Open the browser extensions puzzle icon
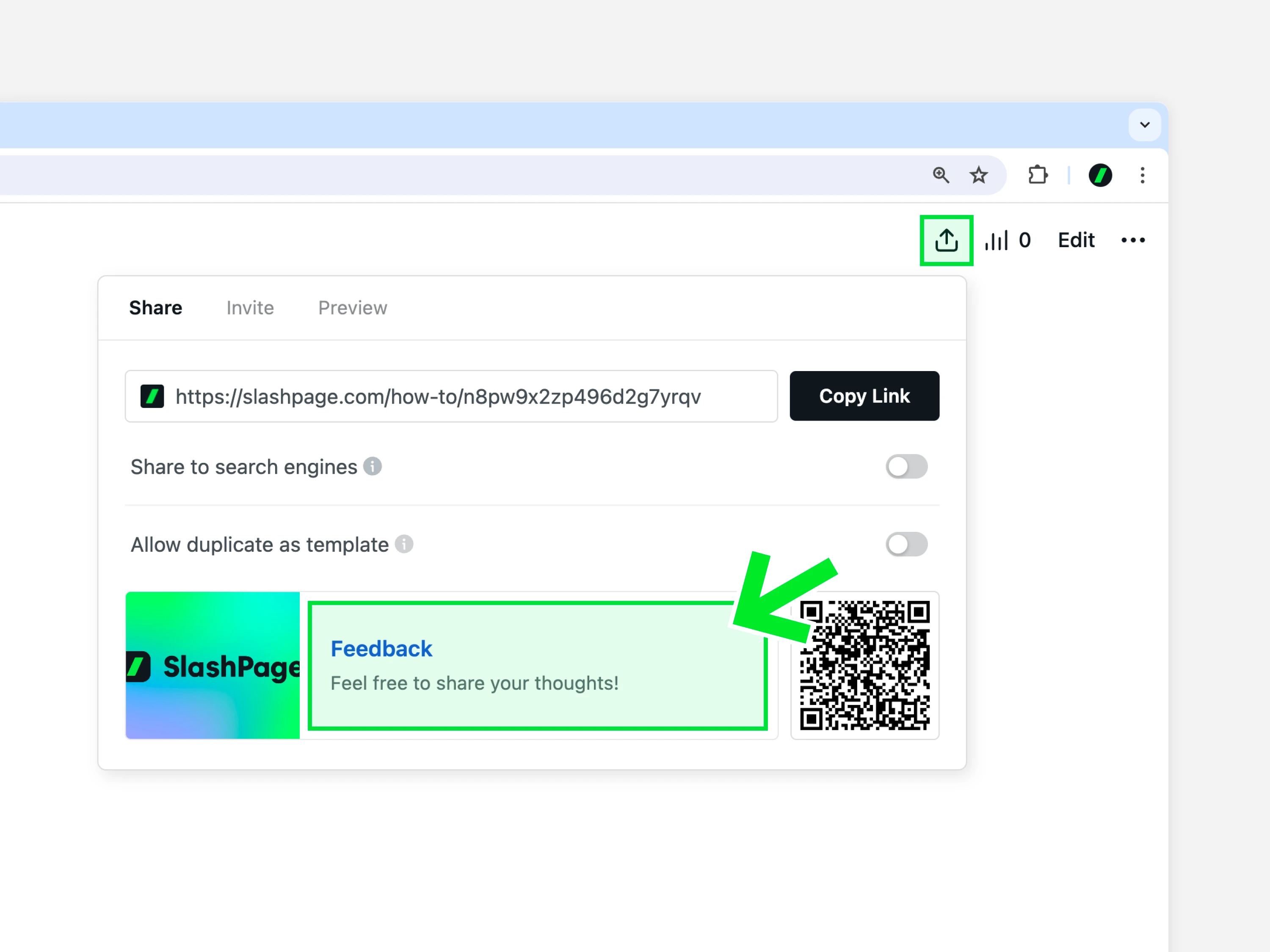Viewport: 1270px width, 952px height. click(1038, 175)
